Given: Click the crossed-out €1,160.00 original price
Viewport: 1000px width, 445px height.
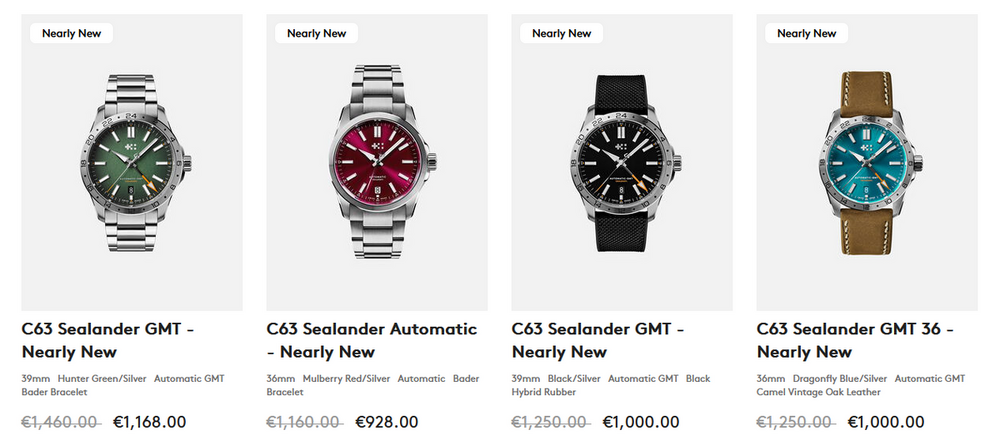Looking at the screenshot, I should click(305, 422).
